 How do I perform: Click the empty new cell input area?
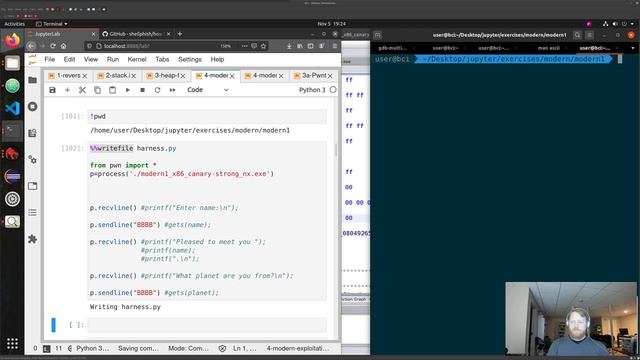pyautogui.click(x=207, y=325)
